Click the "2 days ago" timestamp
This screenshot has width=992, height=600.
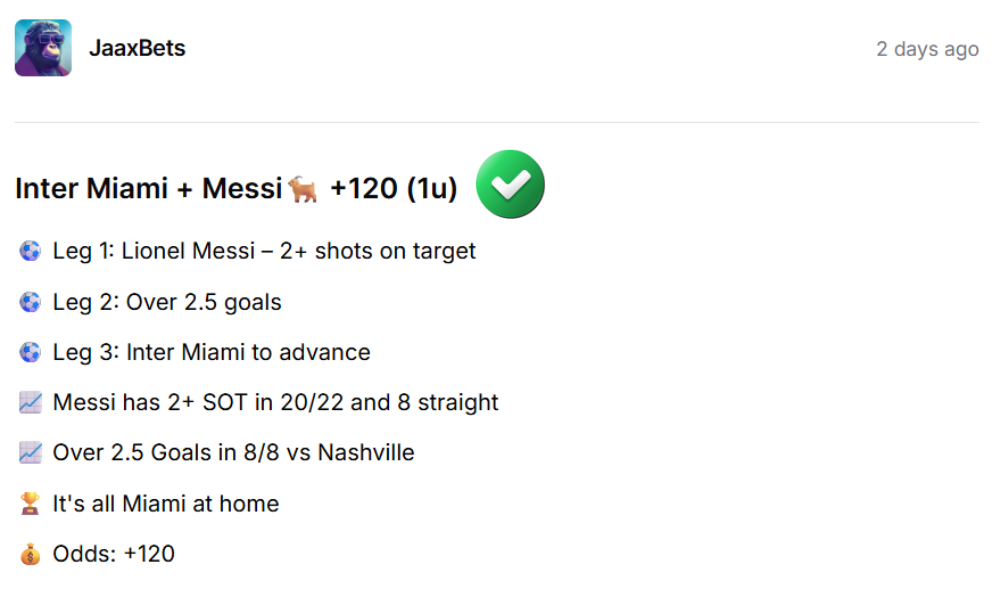[927, 49]
